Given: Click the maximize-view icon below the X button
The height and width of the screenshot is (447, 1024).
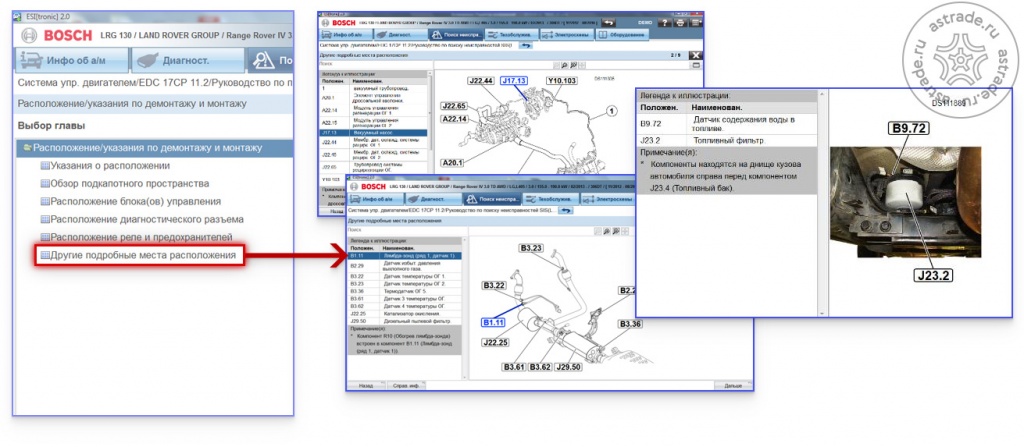Looking at the screenshot, I should pos(696,65).
